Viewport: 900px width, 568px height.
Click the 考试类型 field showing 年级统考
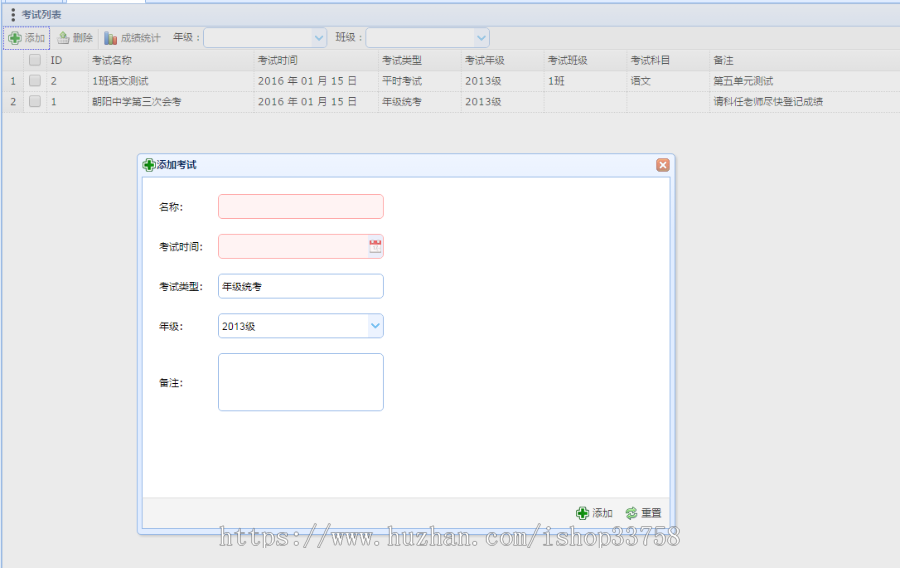[301, 286]
